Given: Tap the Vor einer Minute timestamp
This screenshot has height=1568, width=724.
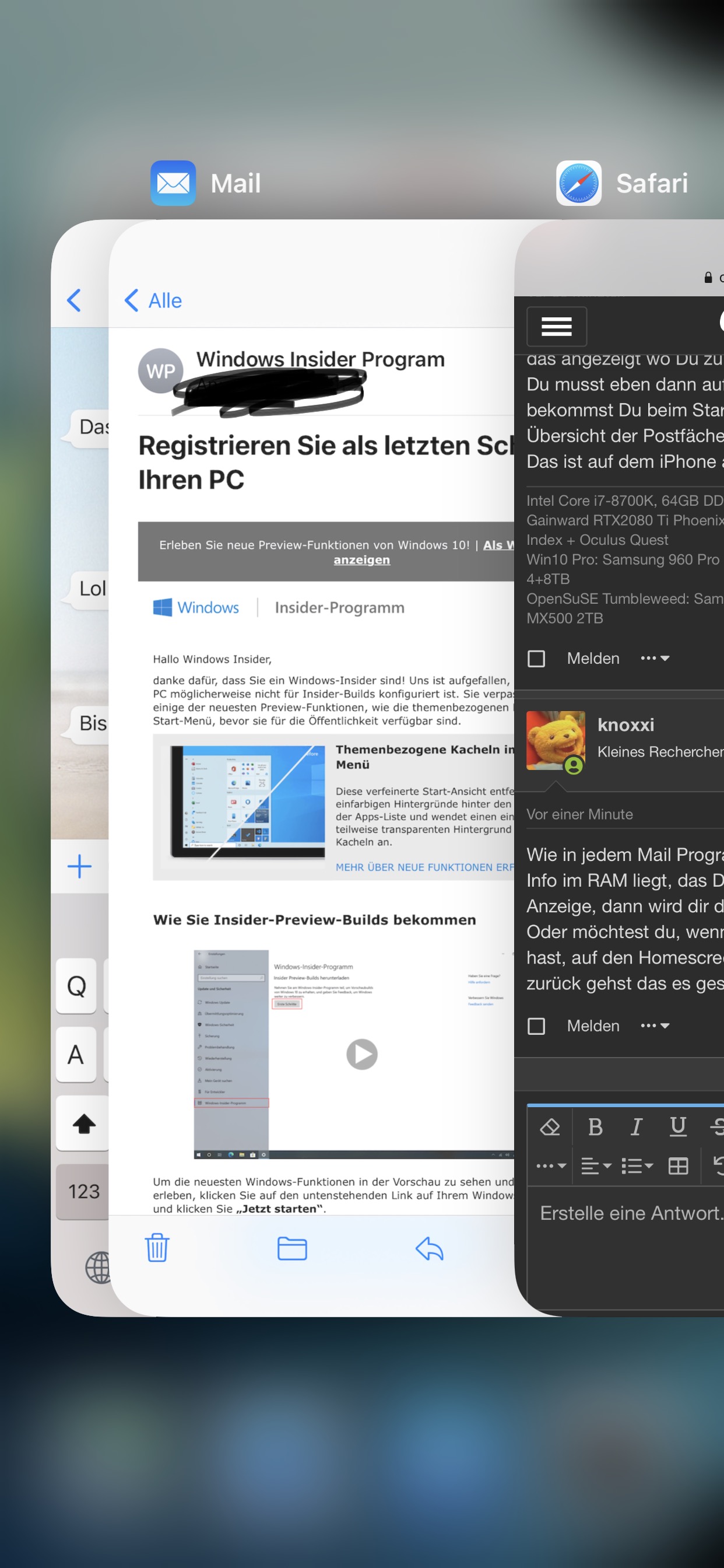Looking at the screenshot, I should coord(579,814).
